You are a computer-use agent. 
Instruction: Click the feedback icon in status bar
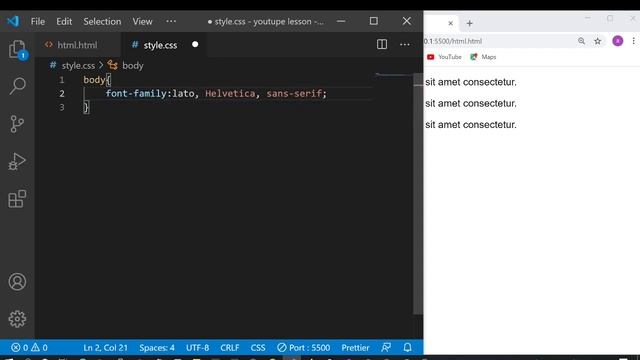tap(386, 347)
